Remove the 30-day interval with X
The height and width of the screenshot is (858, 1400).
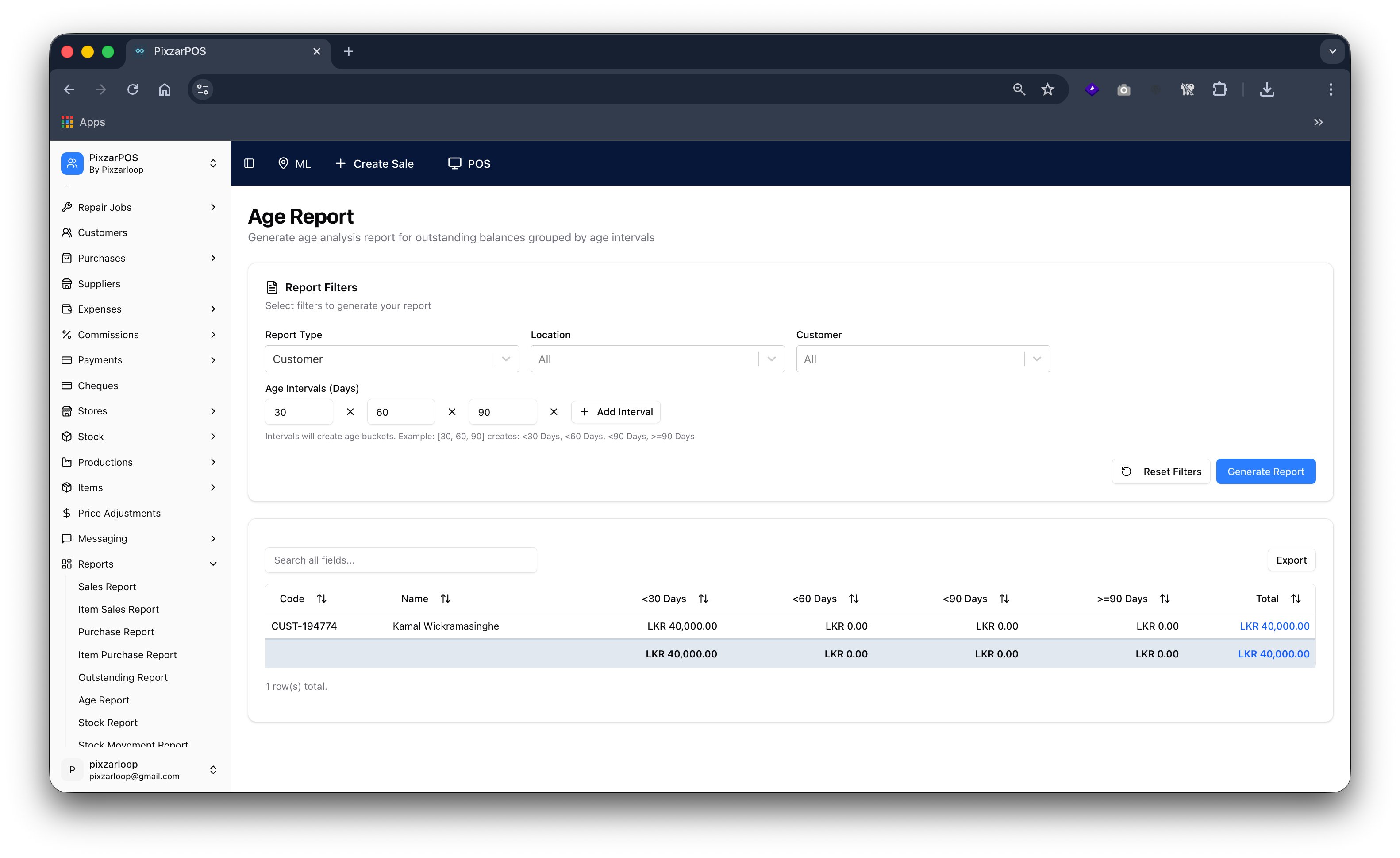pyautogui.click(x=350, y=412)
